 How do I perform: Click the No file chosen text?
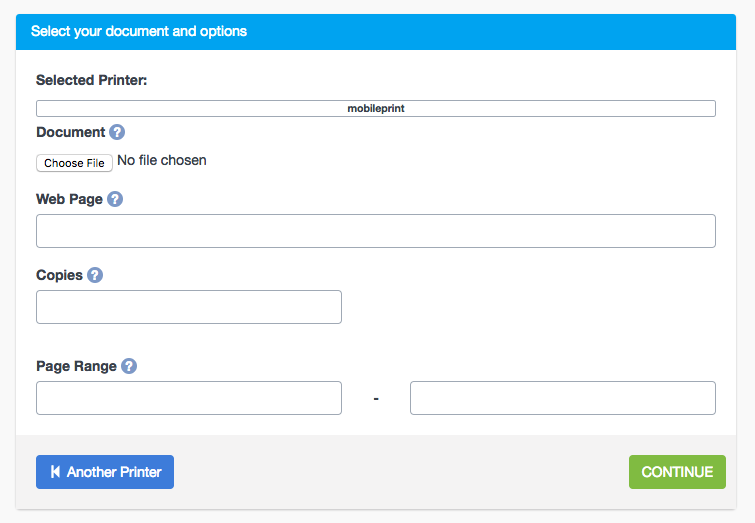point(162,160)
